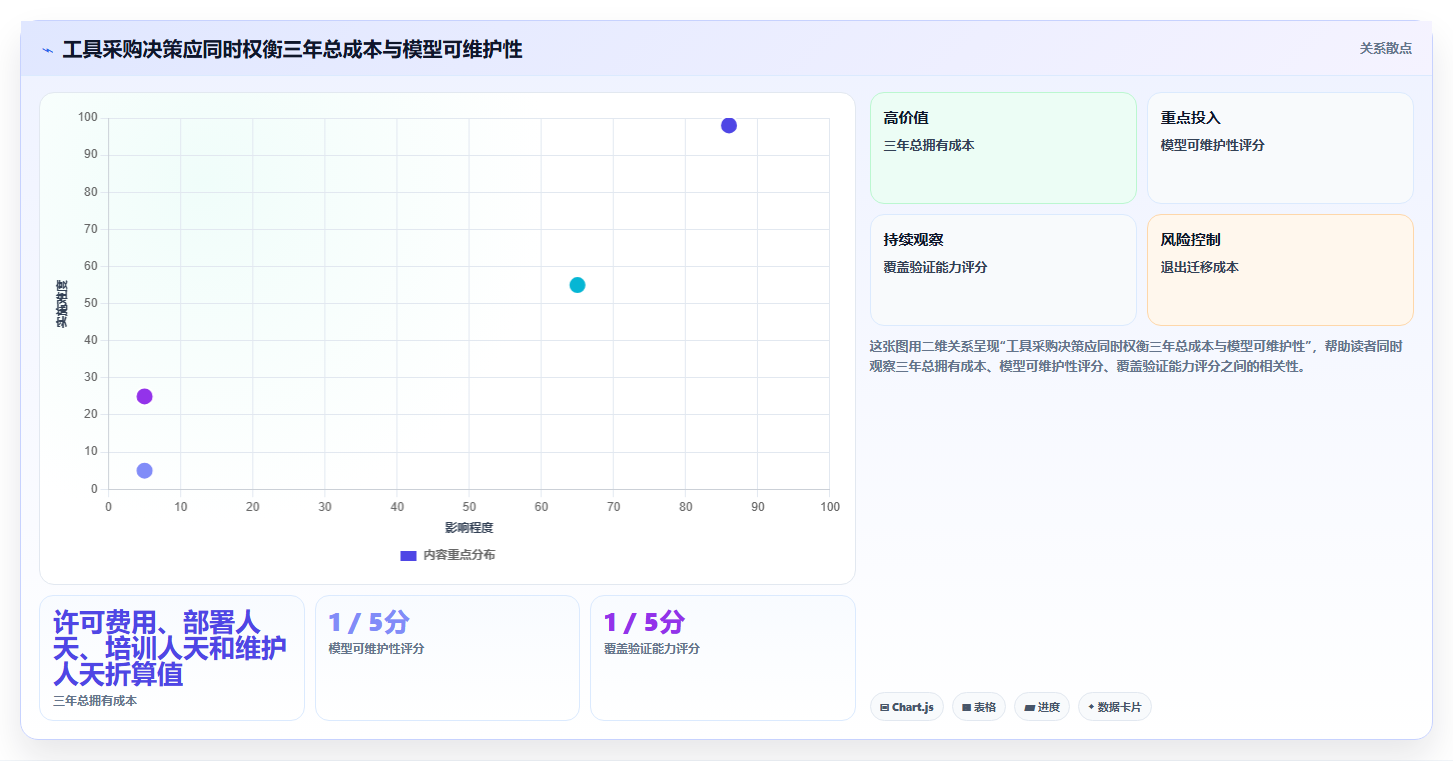The image size is (1453, 761).
Task: Open the 持续观察 card
Action: 1003,270
